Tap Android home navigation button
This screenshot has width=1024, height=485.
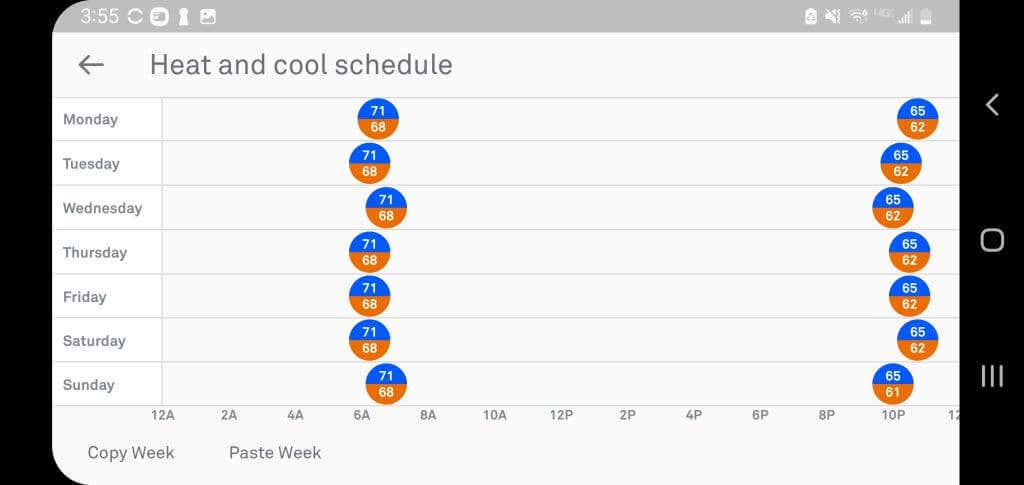tap(992, 240)
